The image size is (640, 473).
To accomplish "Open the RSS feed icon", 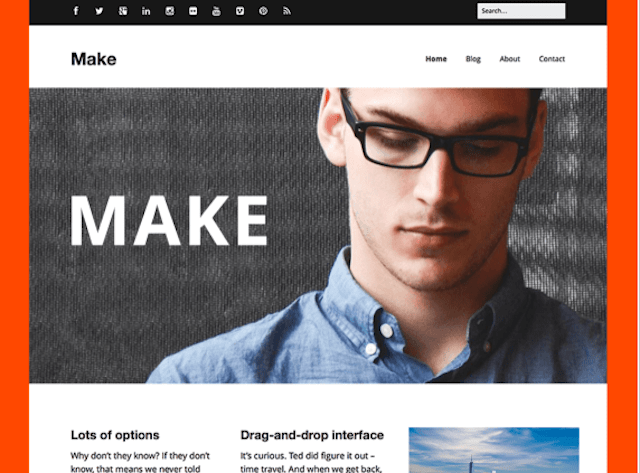I will [287, 11].
